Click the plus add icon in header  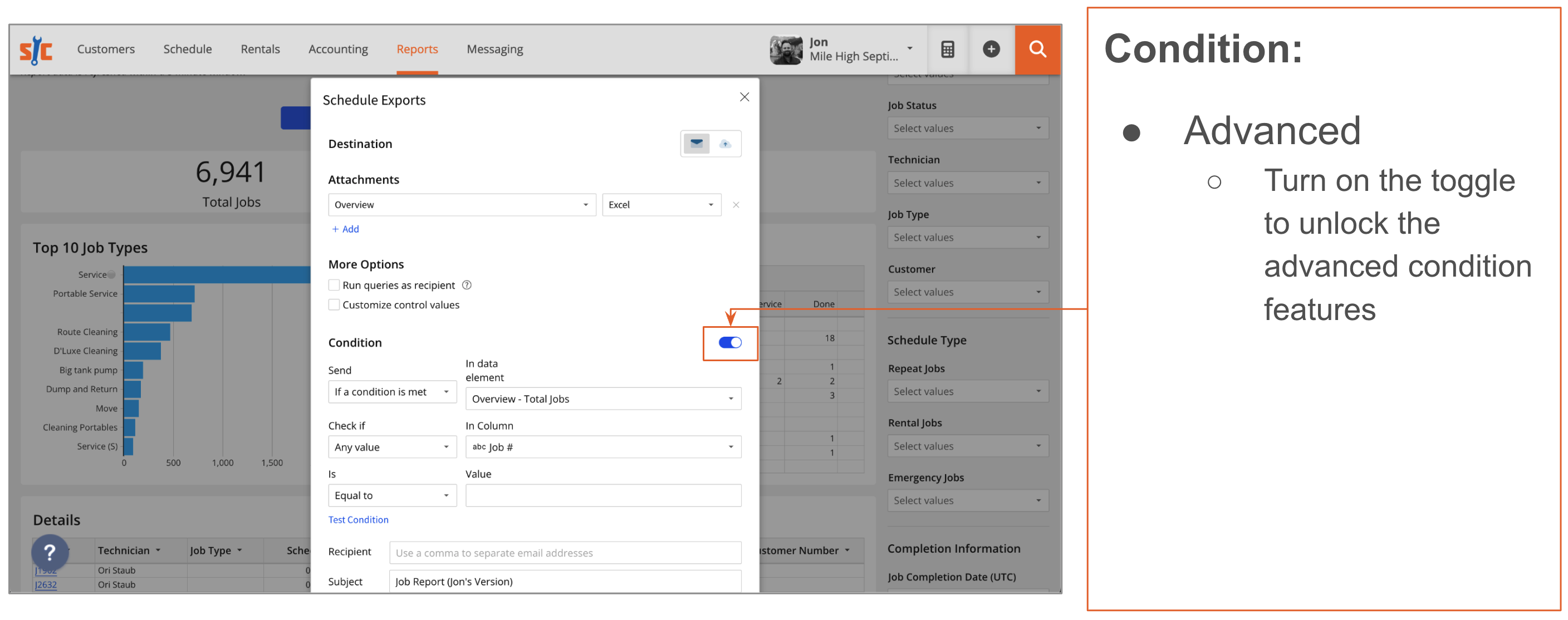point(991,48)
